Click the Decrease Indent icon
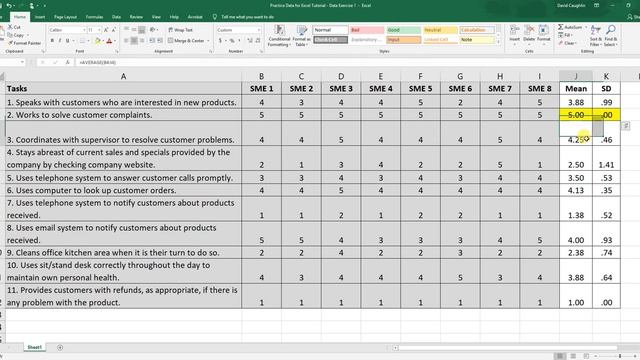 (152, 41)
